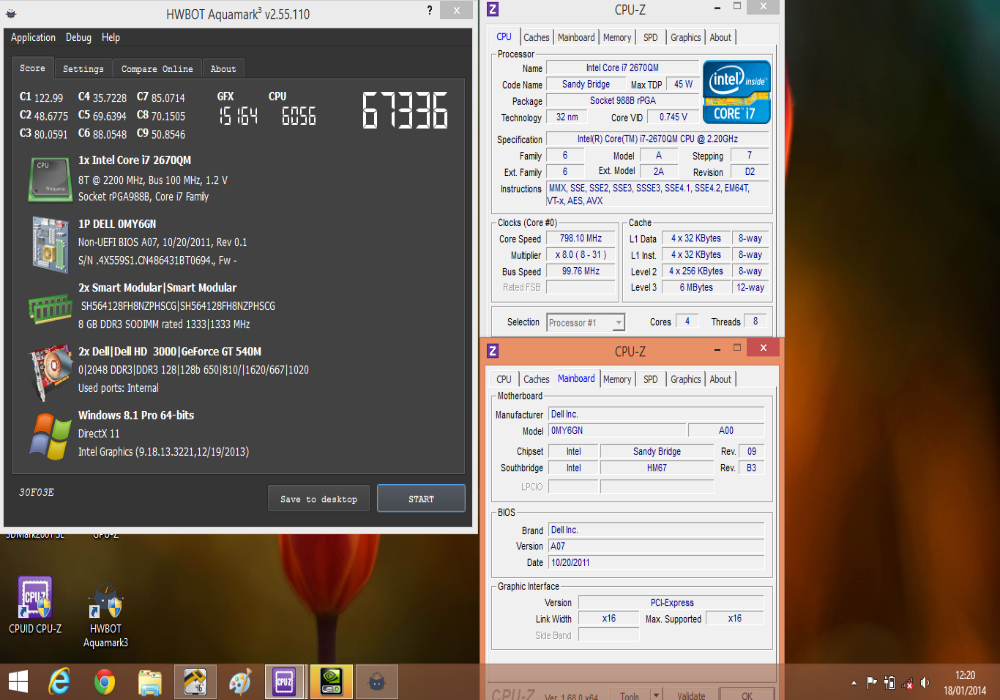Open Mainboard tab in top CPU-Z window

point(576,38)
